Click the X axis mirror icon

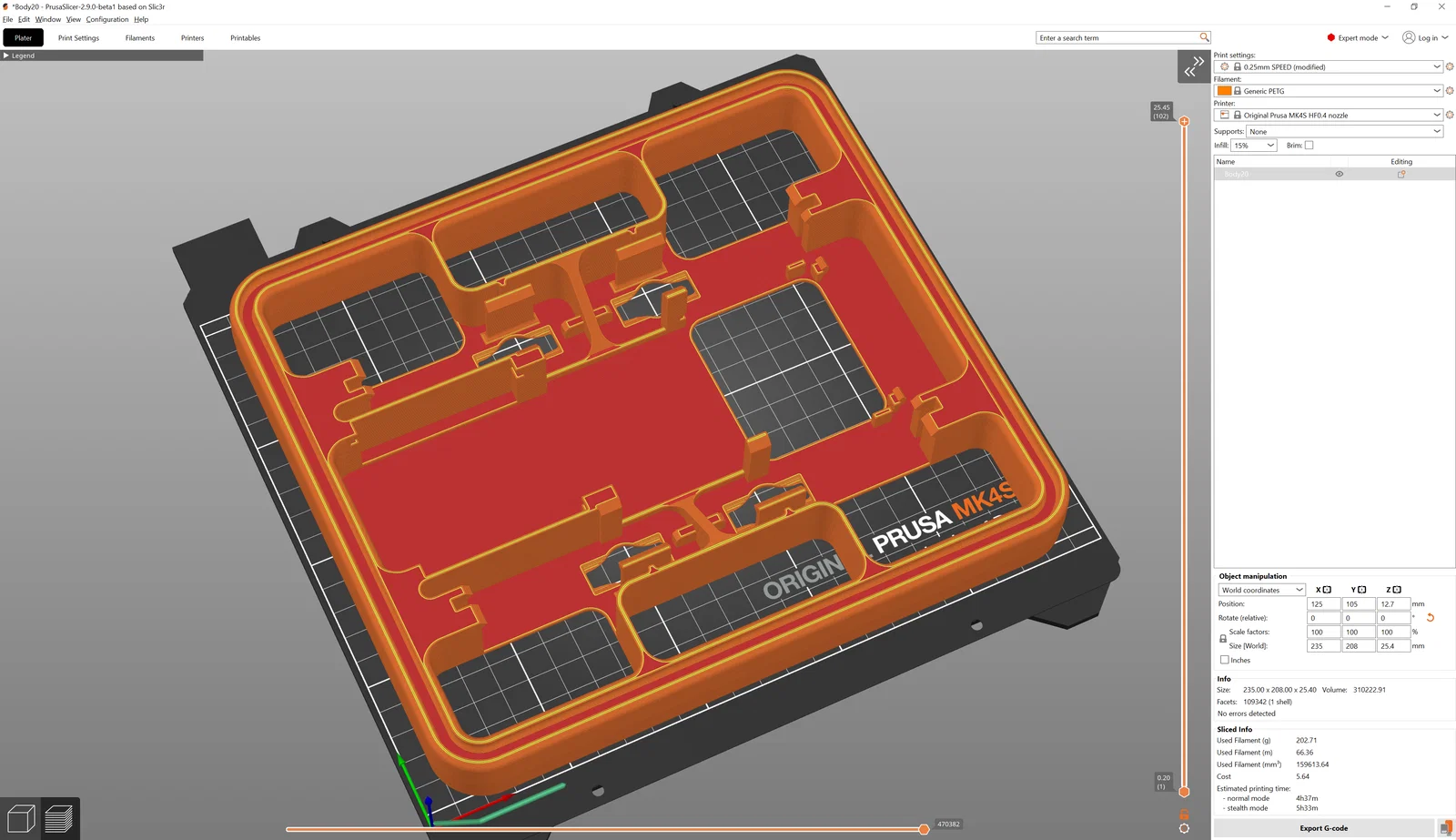[1327, 590]
